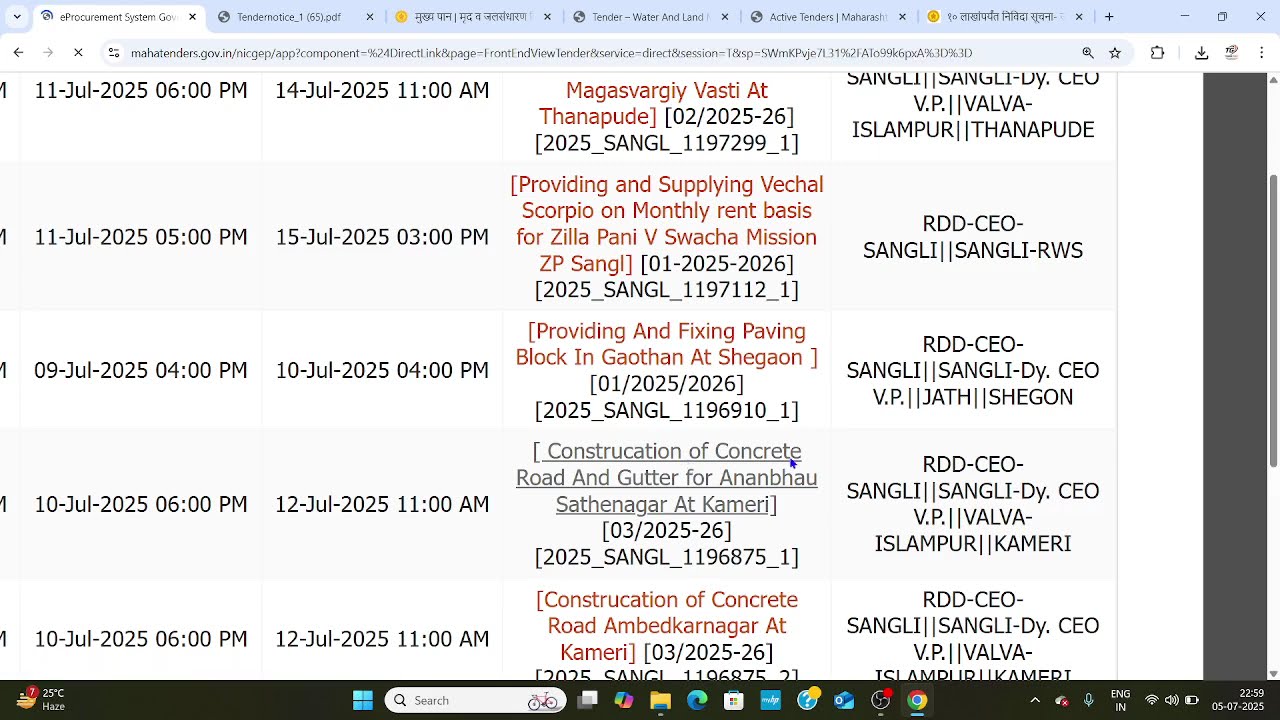The width and height of the screenshot is (1280, 720).
Task: Open the Concrete Road Ambedkarnagar At Kameri tender
Action: point(666,626)
